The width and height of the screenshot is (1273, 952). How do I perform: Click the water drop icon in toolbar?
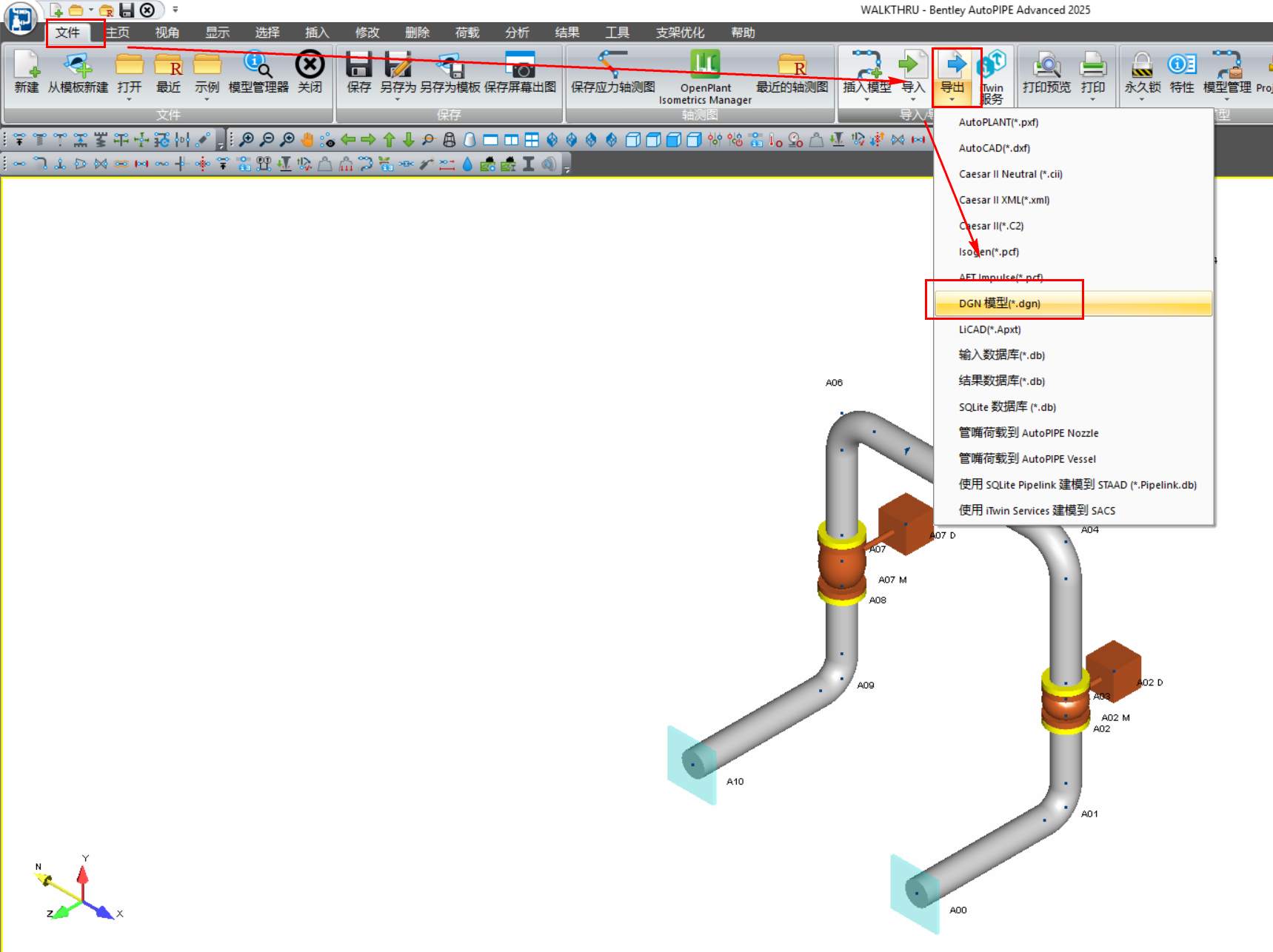467,164
